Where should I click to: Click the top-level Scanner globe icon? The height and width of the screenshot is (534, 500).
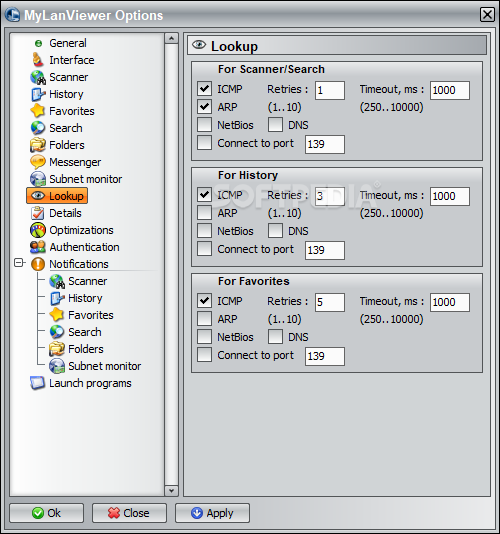[x=38, y=77]
